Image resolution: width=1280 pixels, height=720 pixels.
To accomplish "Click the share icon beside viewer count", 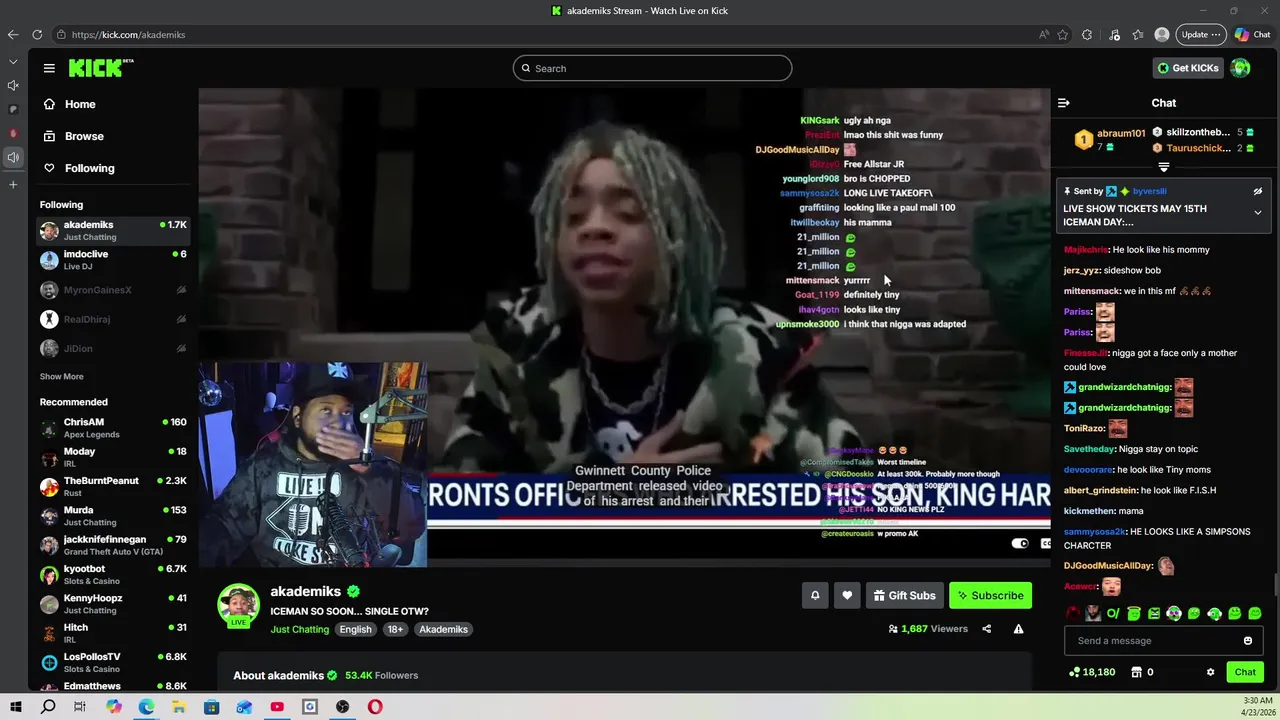I will tap(986, 629).
